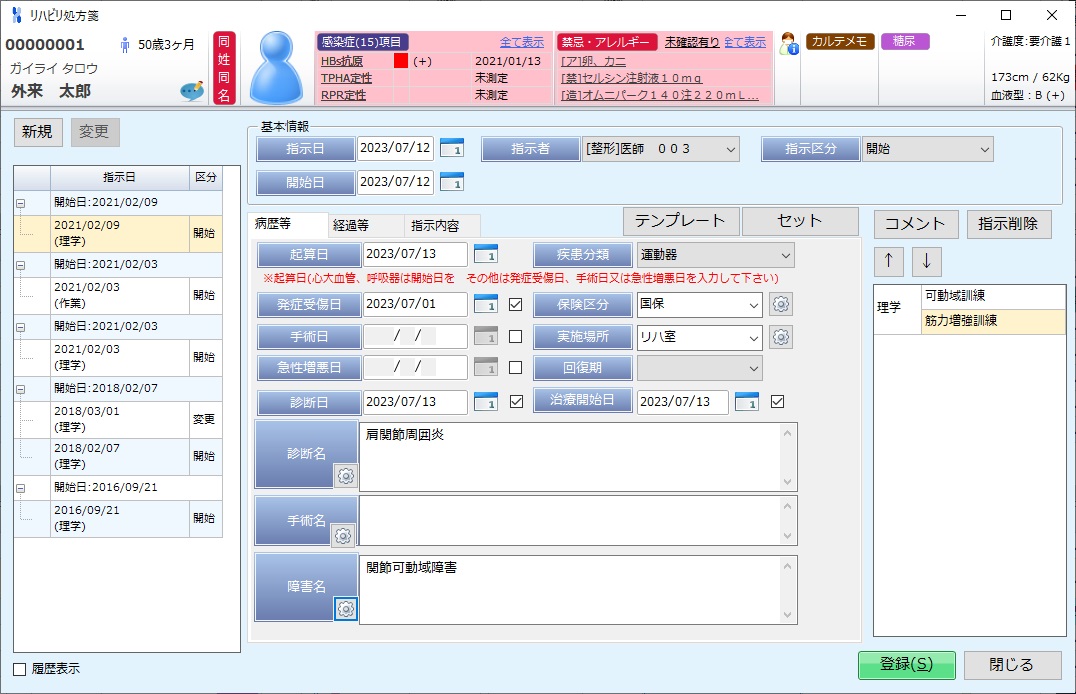Click gear icon beside 保険区分
The image size is (1076, 694).
coord(781,305)
